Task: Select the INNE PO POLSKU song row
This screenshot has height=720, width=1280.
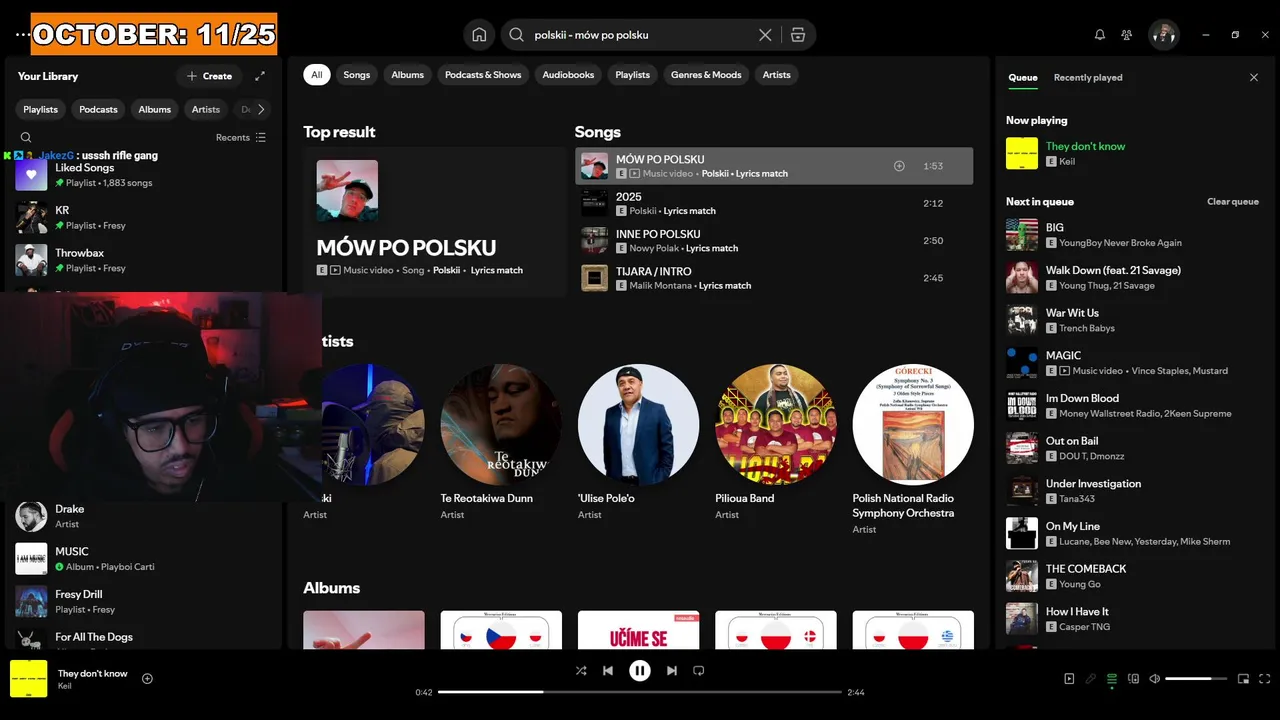Action: click(x=774, y=241)
